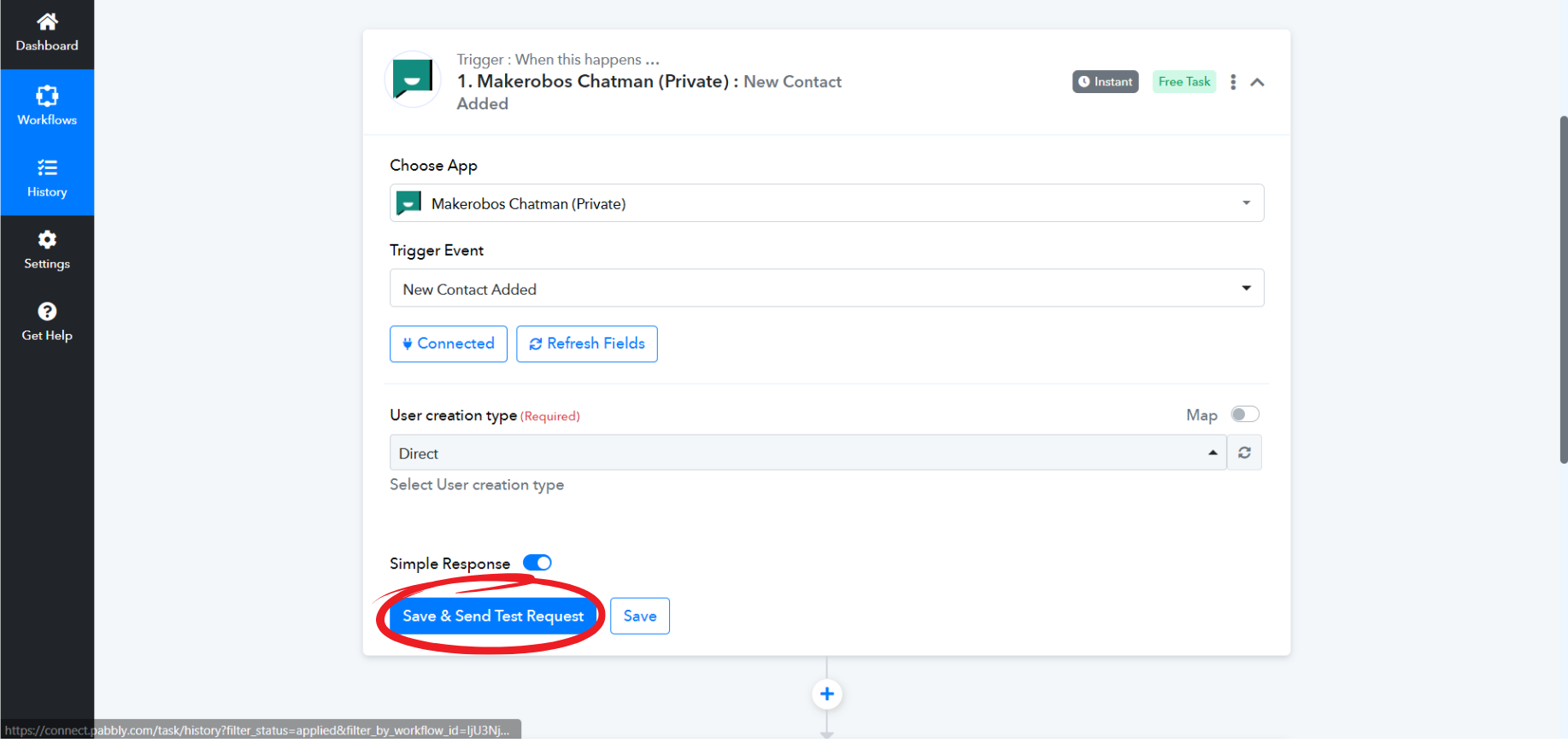Click the Get Help question mark icon
This screenshot has height=743, width=1568.
pyautogui.click(x=47, y=312)
